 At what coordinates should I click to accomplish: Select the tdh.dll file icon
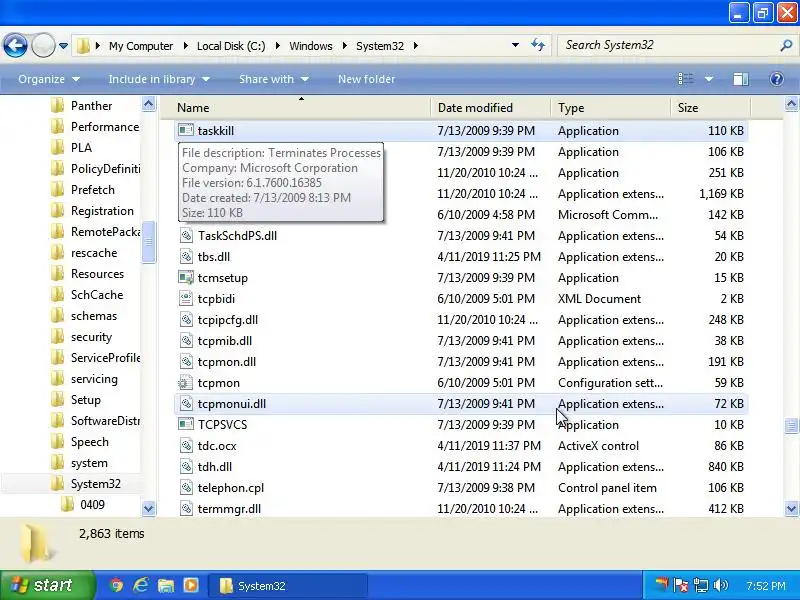(x=186, y=467)
